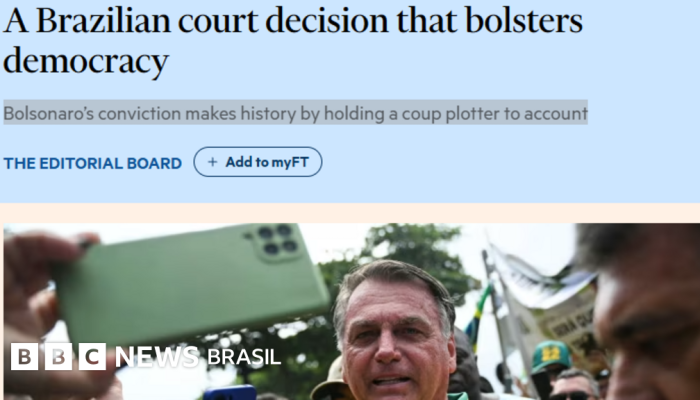Click the C block of the BBC logo
Image resolution: width=700 pixels, height=400 pixels.
92,356
